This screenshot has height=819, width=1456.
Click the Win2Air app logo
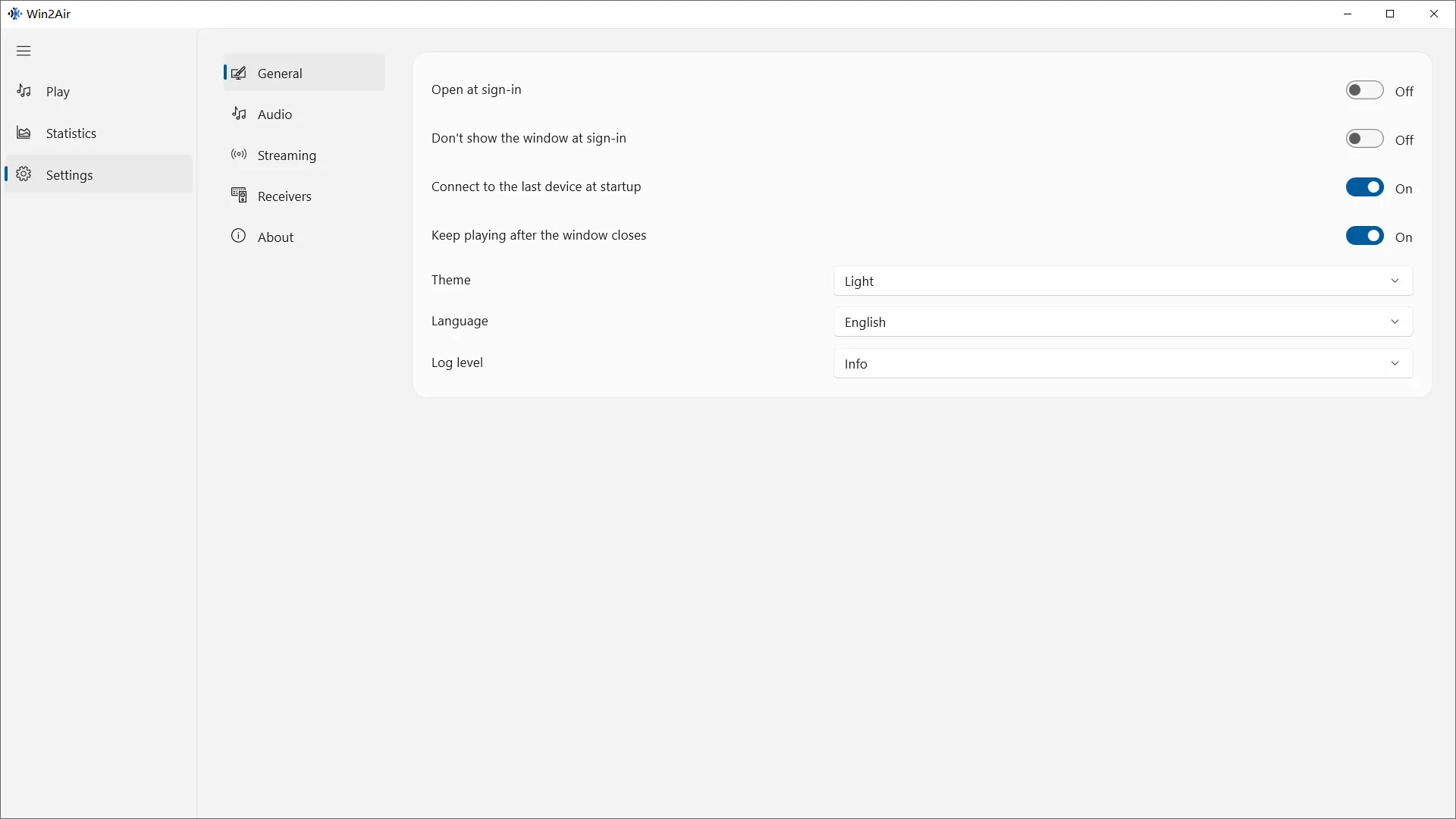click(14, 14)
